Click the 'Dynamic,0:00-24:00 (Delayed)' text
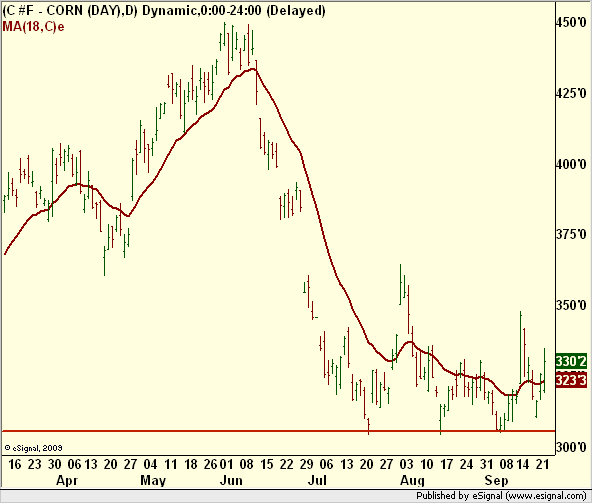This screenshot has height=503, width=592. point(234,11)
